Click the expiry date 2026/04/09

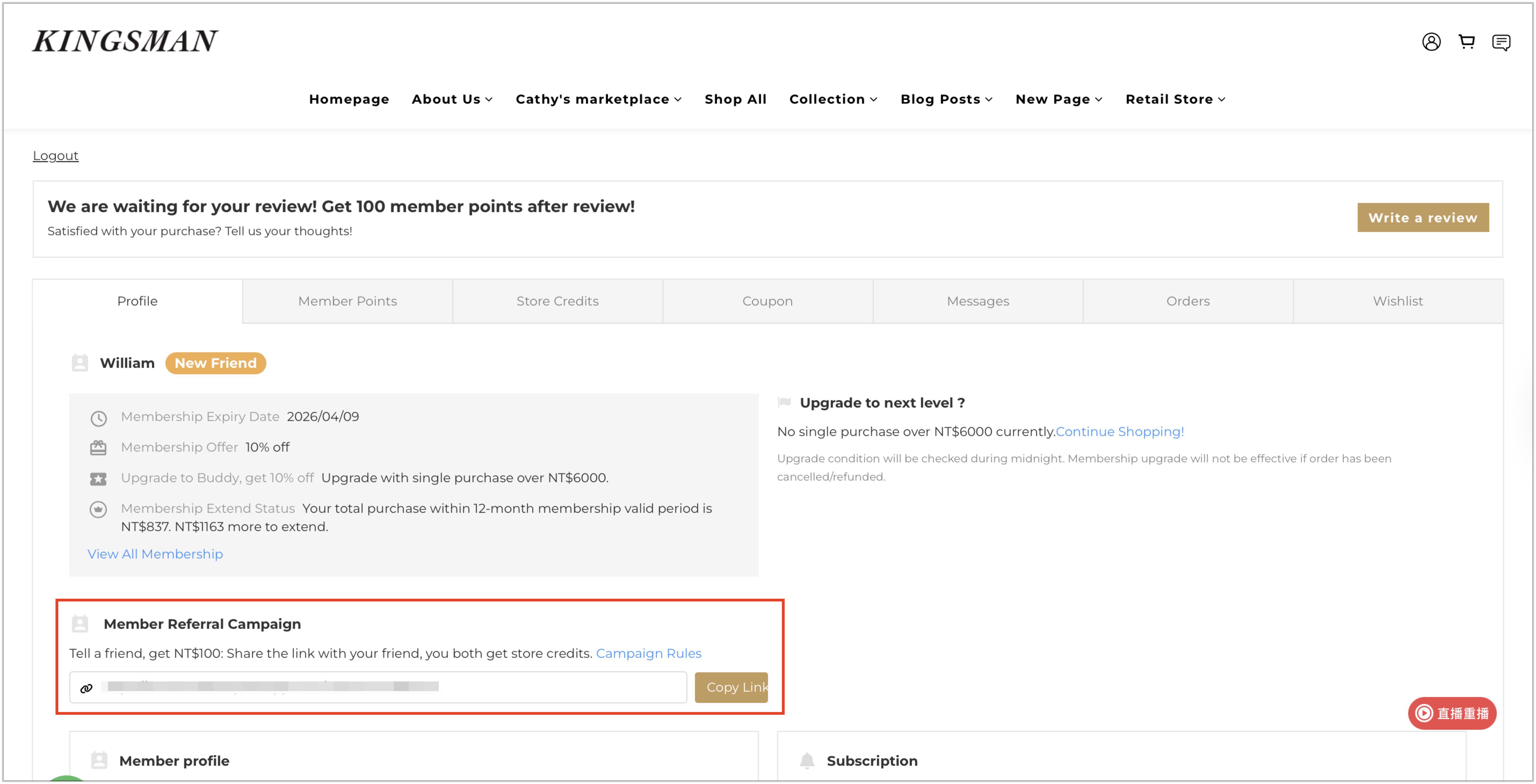pyautogui.click(x=323, y=417)
